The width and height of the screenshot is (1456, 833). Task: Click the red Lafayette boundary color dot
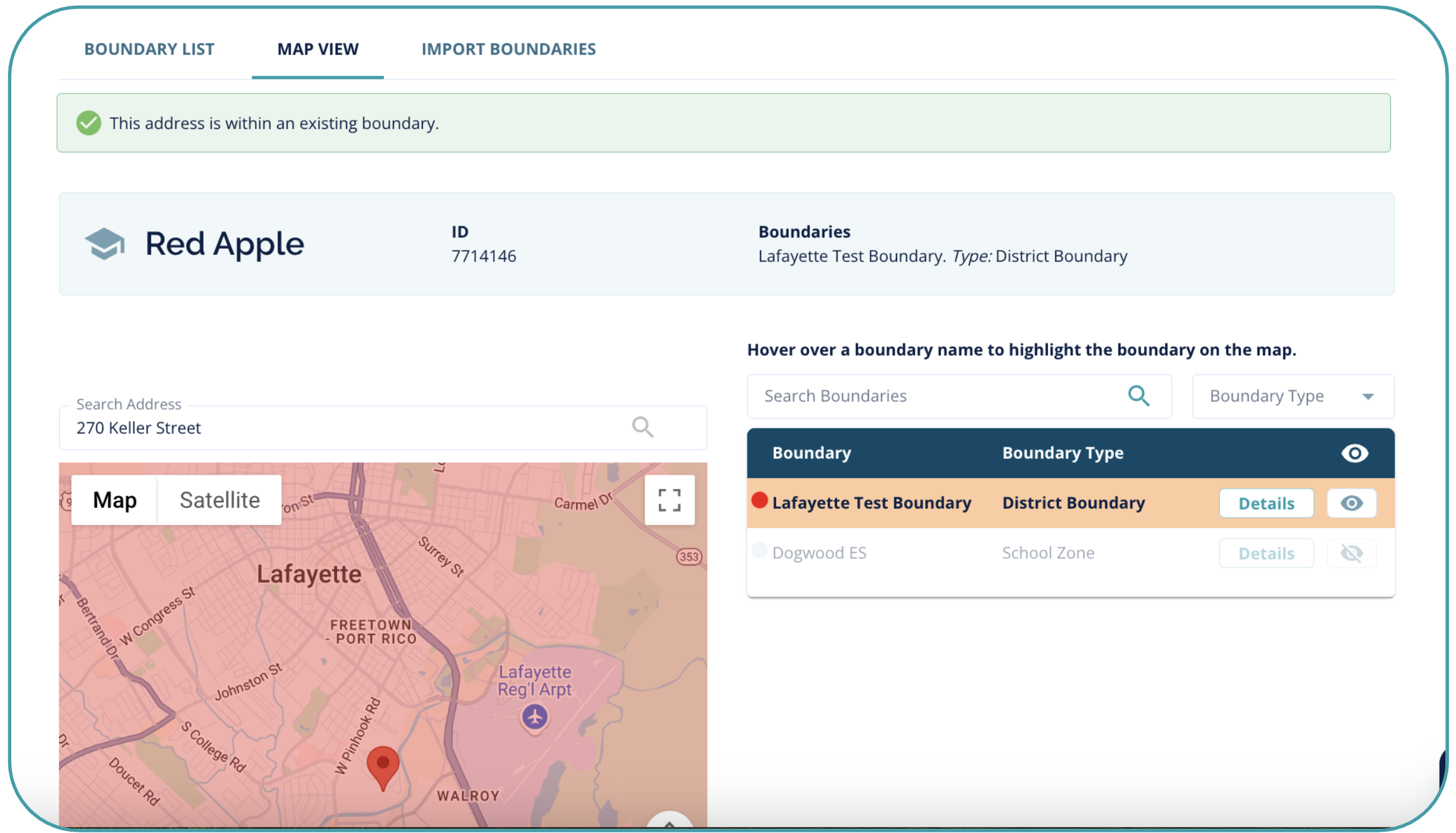pos(759,500)
